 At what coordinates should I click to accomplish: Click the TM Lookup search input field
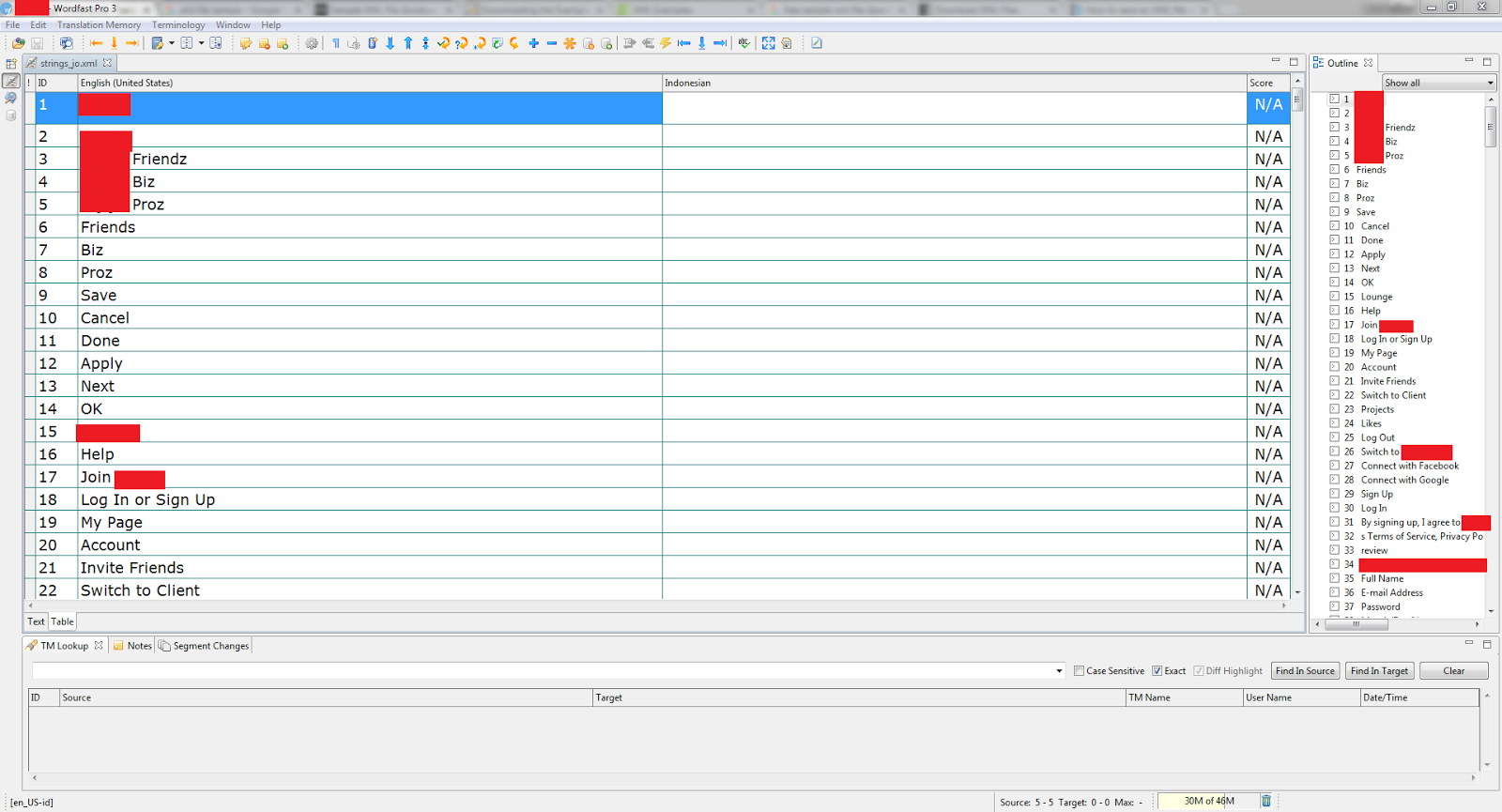point(543,670)
